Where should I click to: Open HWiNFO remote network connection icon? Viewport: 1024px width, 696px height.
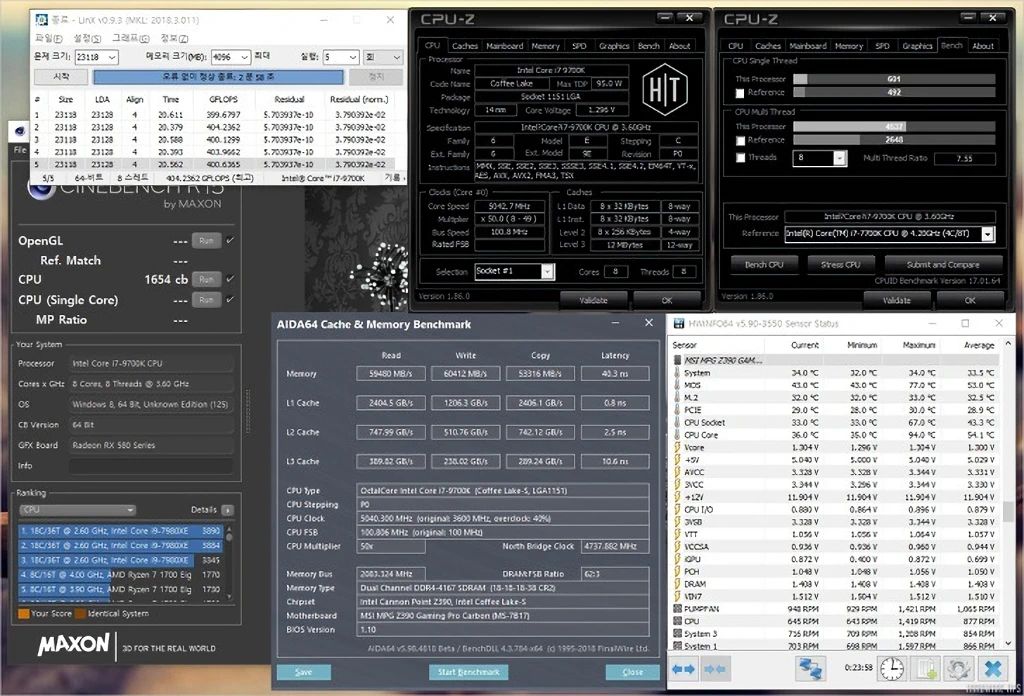810,669
